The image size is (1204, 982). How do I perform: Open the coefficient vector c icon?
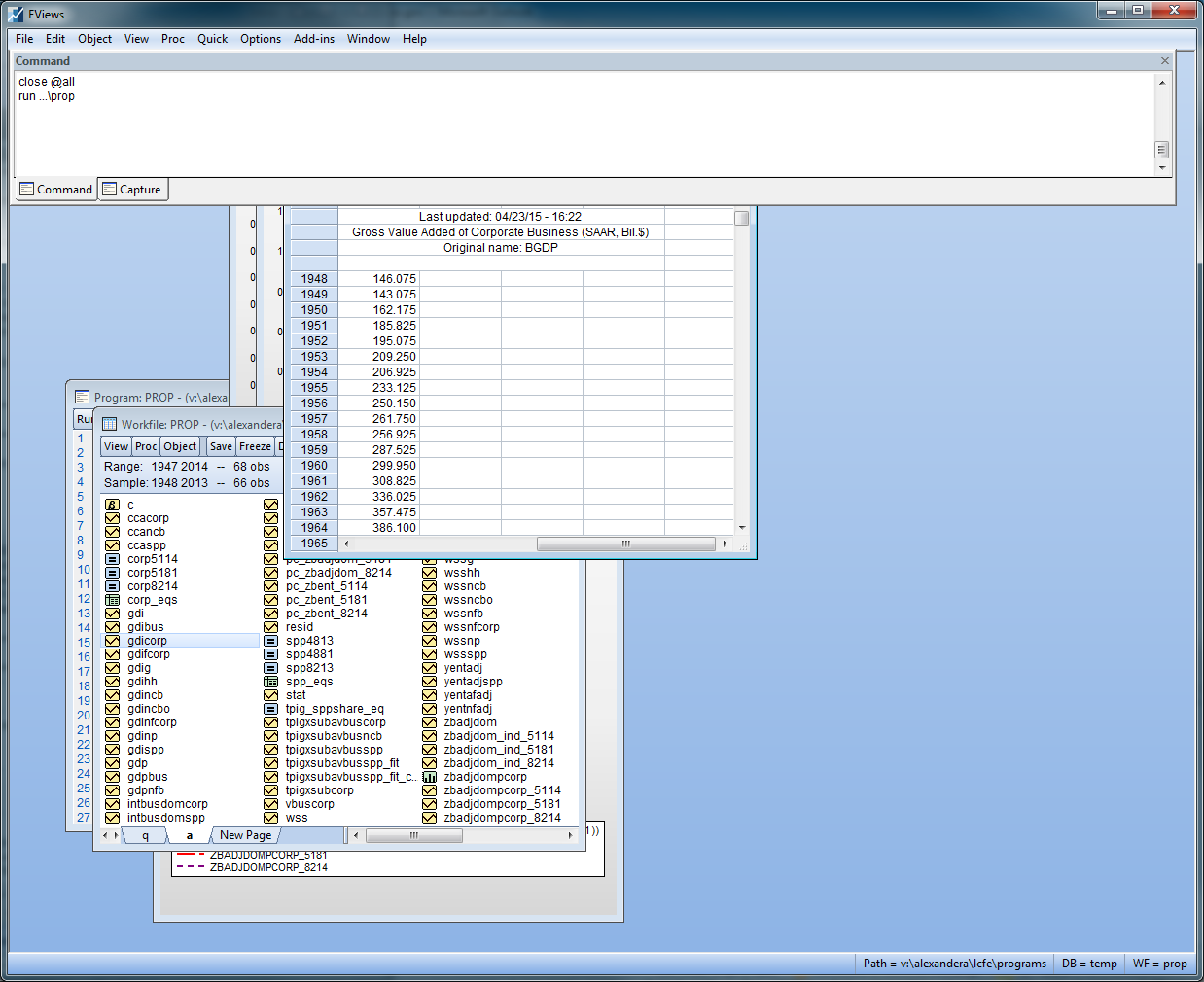112,505
